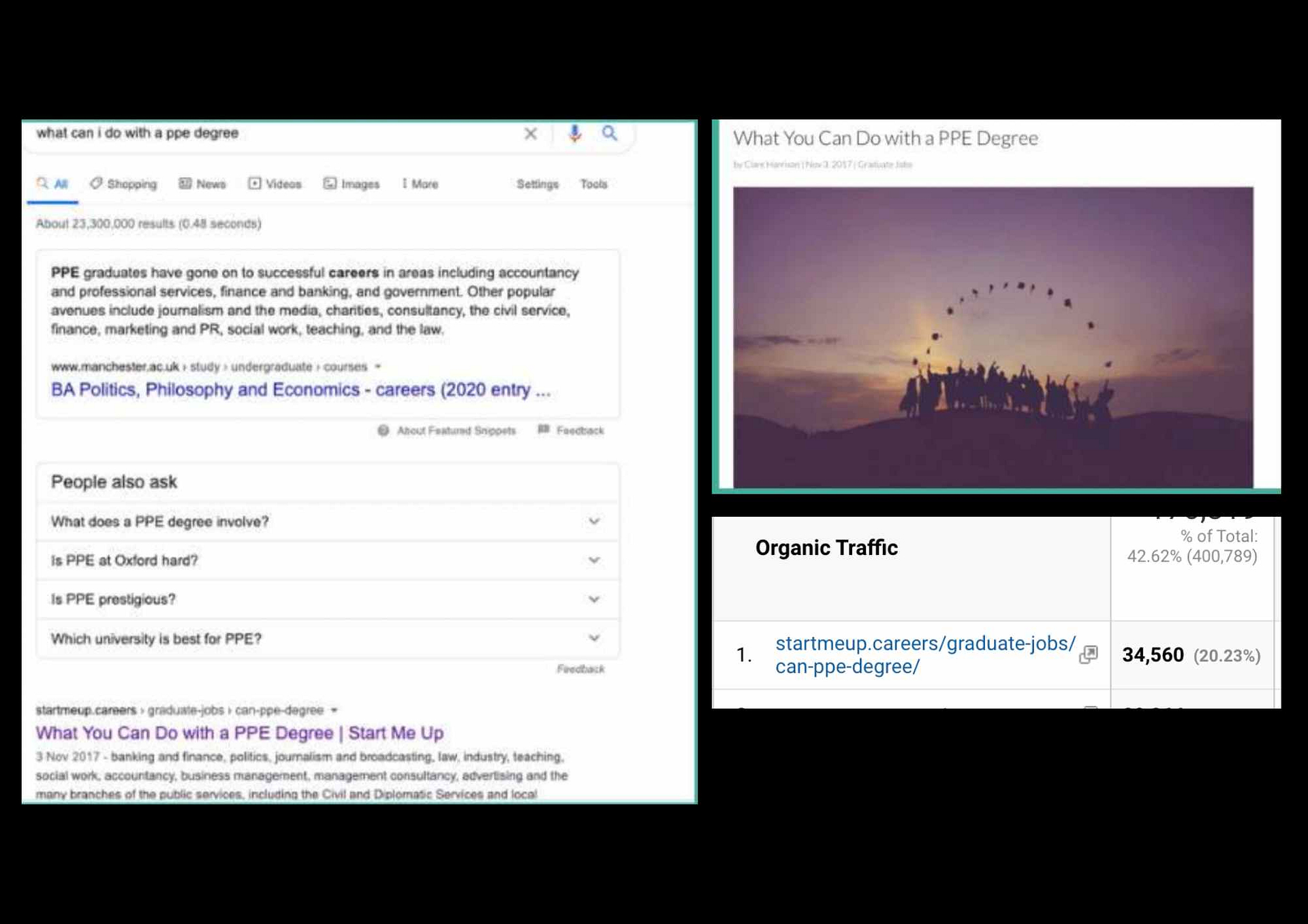Open the More search options menu

(x=420, y=184)
